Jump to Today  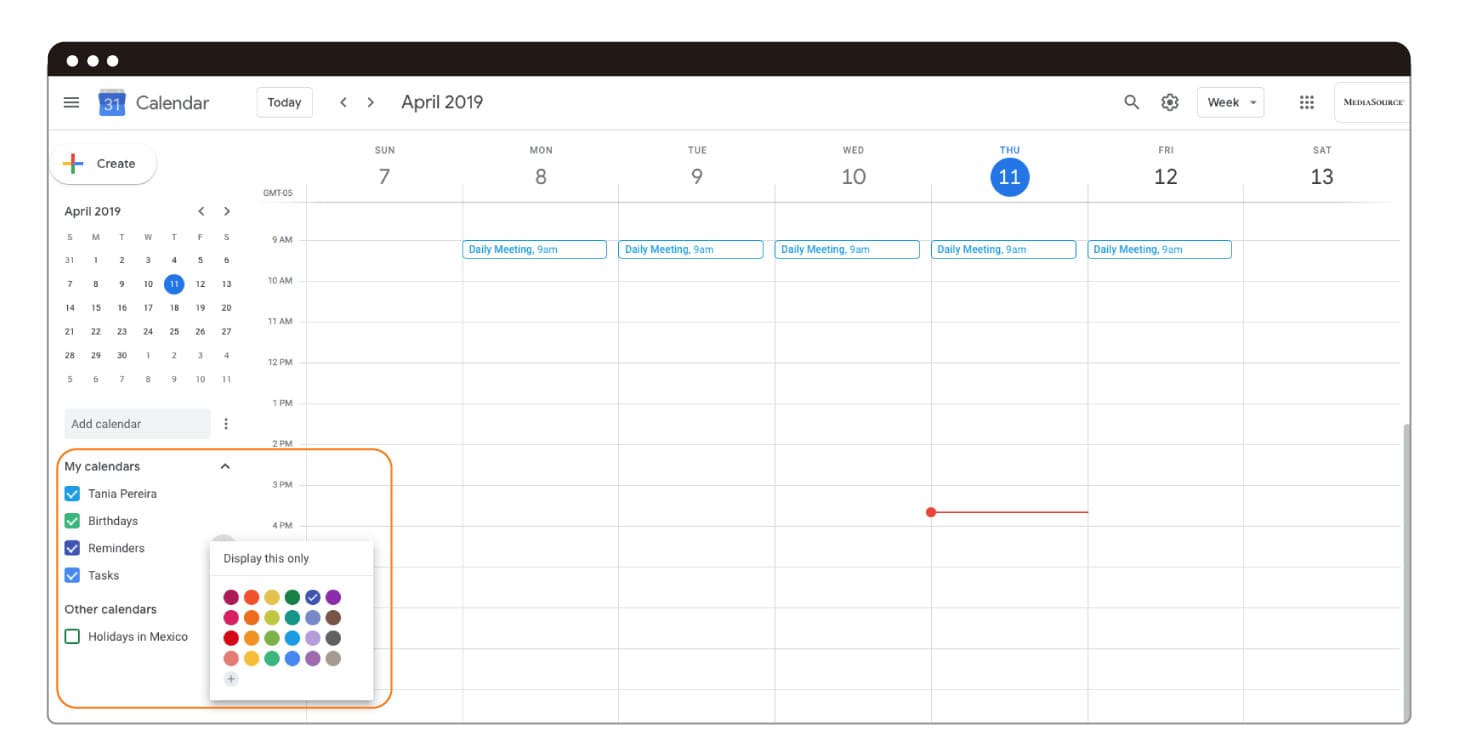coord(284,102)
